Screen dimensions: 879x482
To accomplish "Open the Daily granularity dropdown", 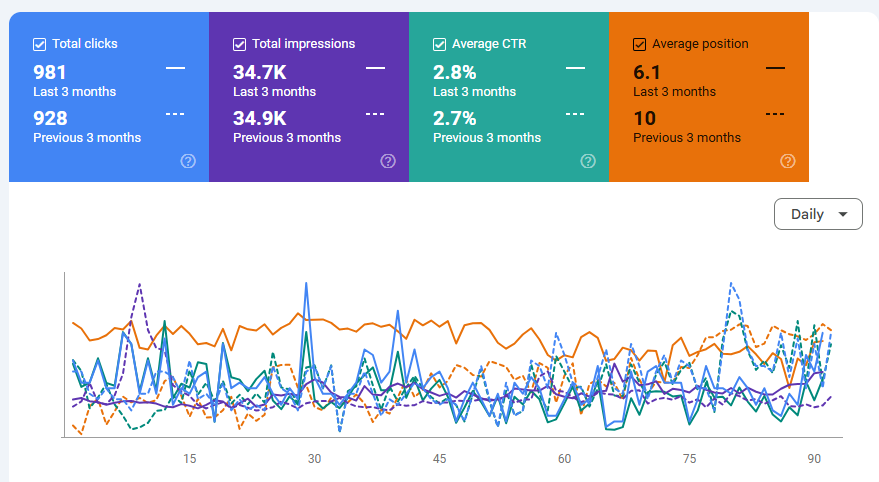I will tap(817, 214).
